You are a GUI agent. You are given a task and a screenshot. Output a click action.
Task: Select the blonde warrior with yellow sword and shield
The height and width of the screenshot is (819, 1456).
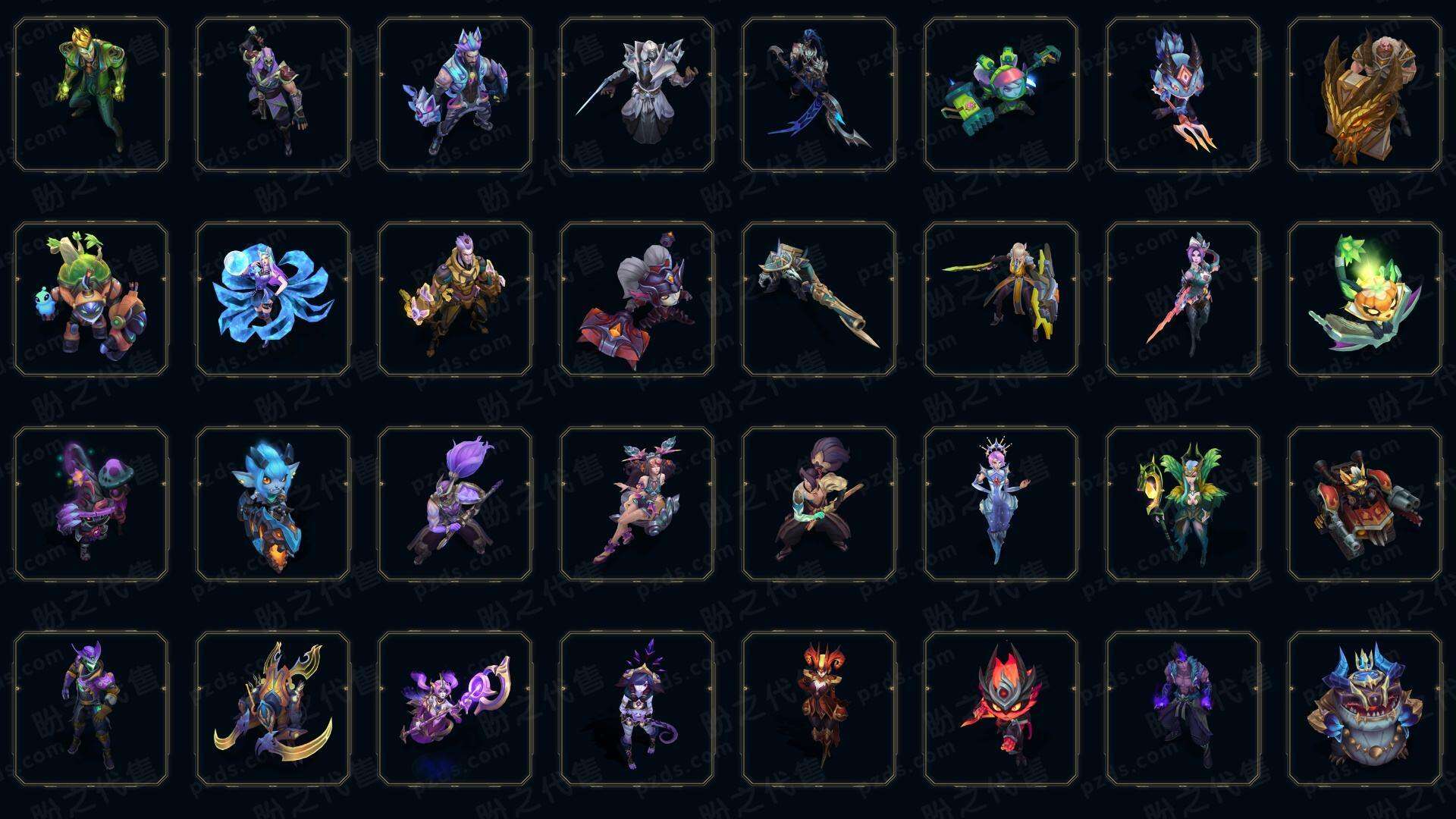point(1001,299)
